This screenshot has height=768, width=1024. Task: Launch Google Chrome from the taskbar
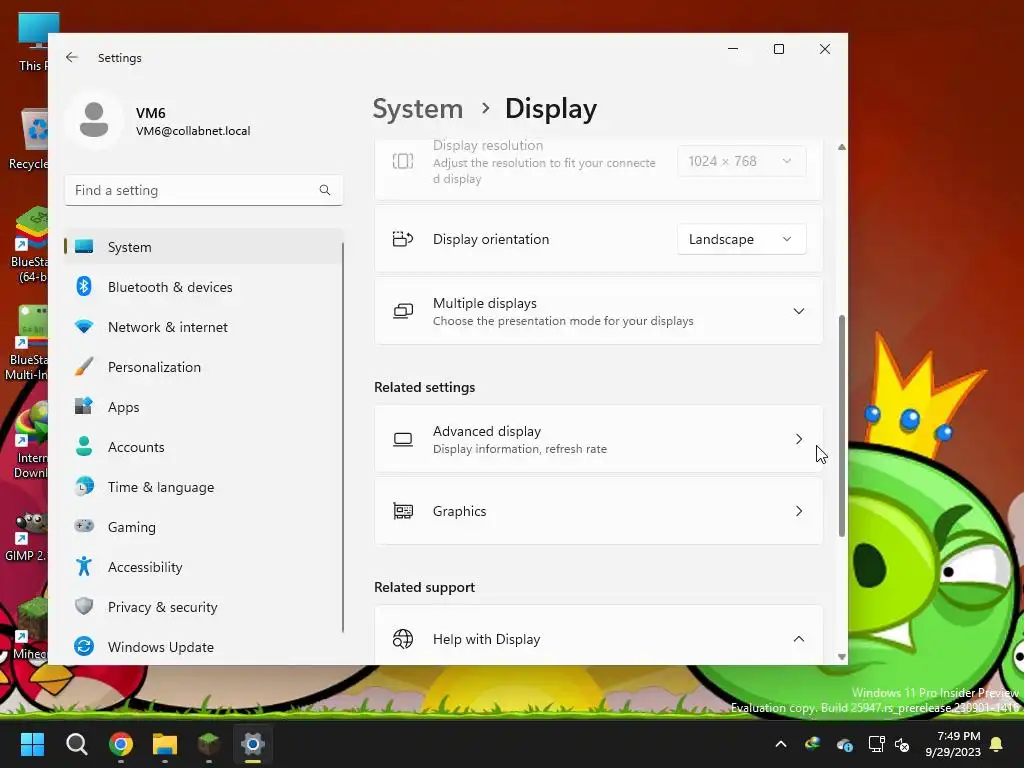(121, 744)
